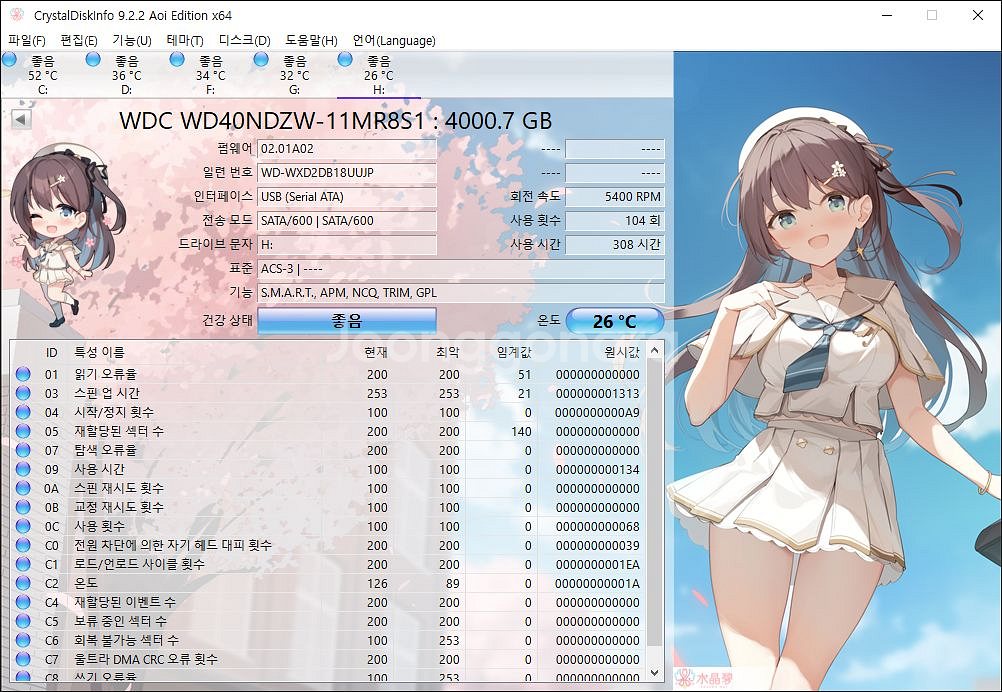Click the 좋음 health status button

coord(347,320)
